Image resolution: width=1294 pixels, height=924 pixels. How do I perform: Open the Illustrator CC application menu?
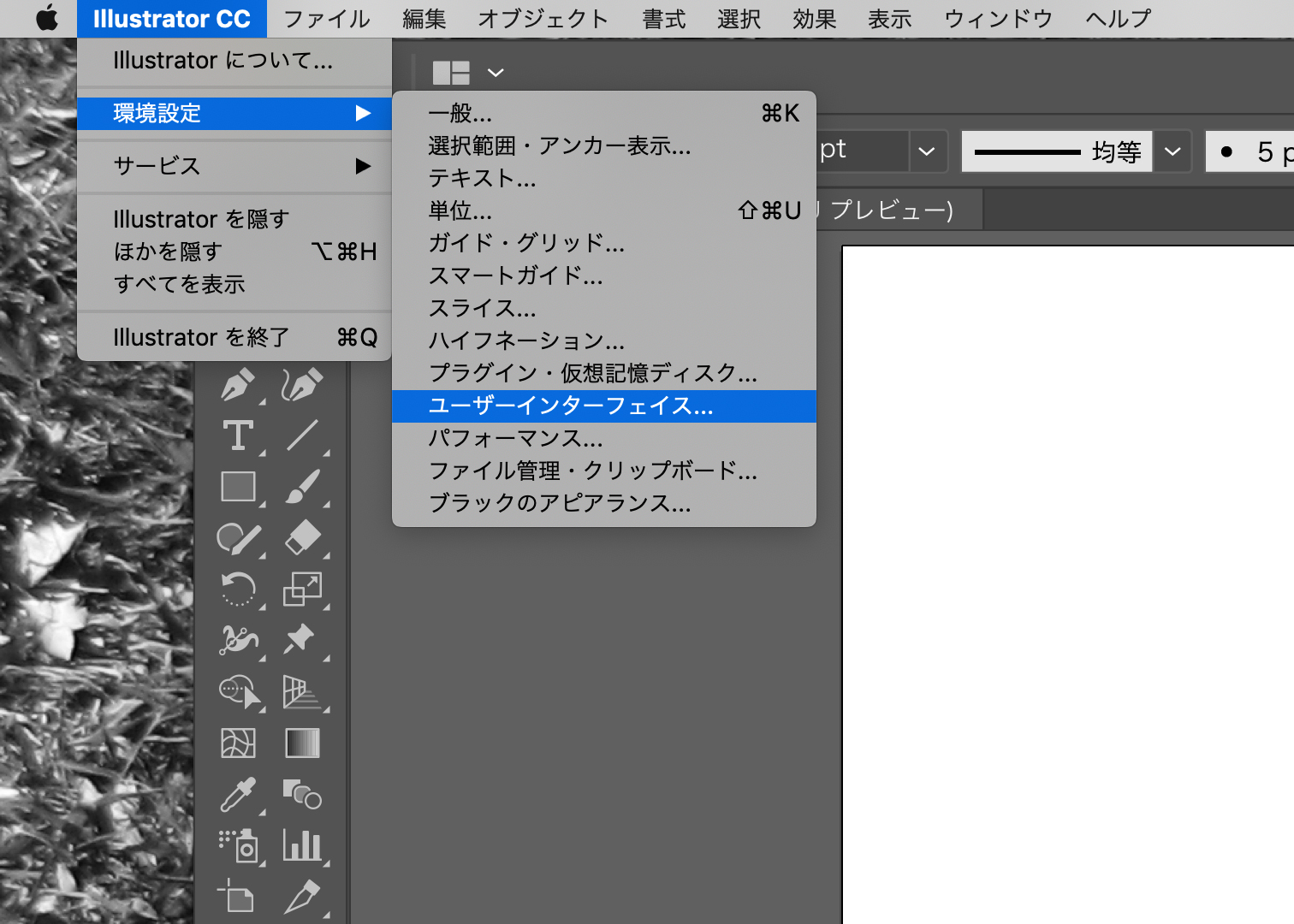tap(172, 19)
